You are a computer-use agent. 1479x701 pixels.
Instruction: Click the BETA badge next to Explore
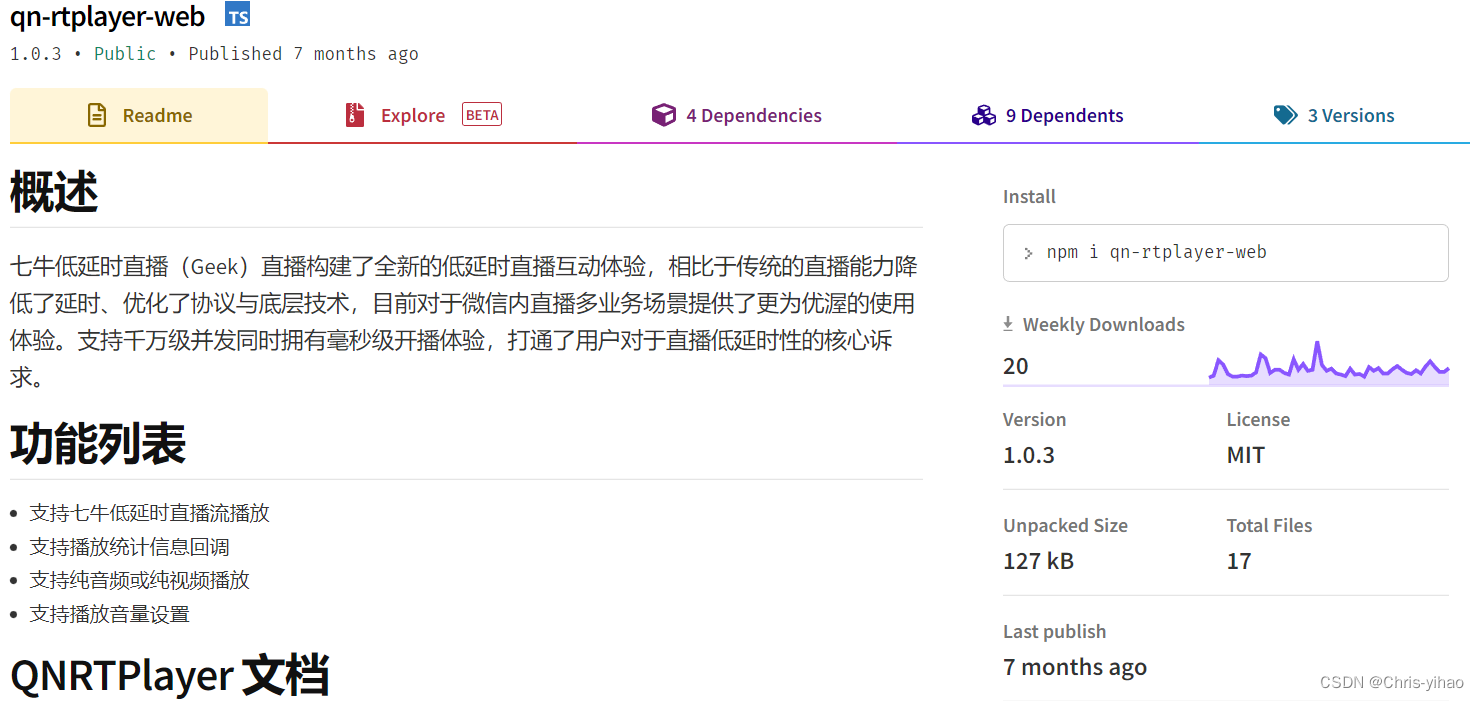pyautogui.click(x=482, y=114)
